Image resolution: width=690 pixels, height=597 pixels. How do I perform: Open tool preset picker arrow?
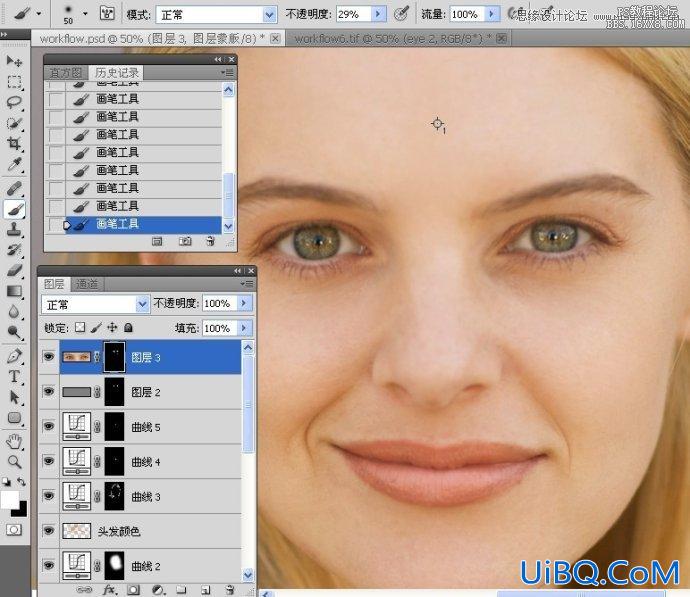[x=39, y=14]
